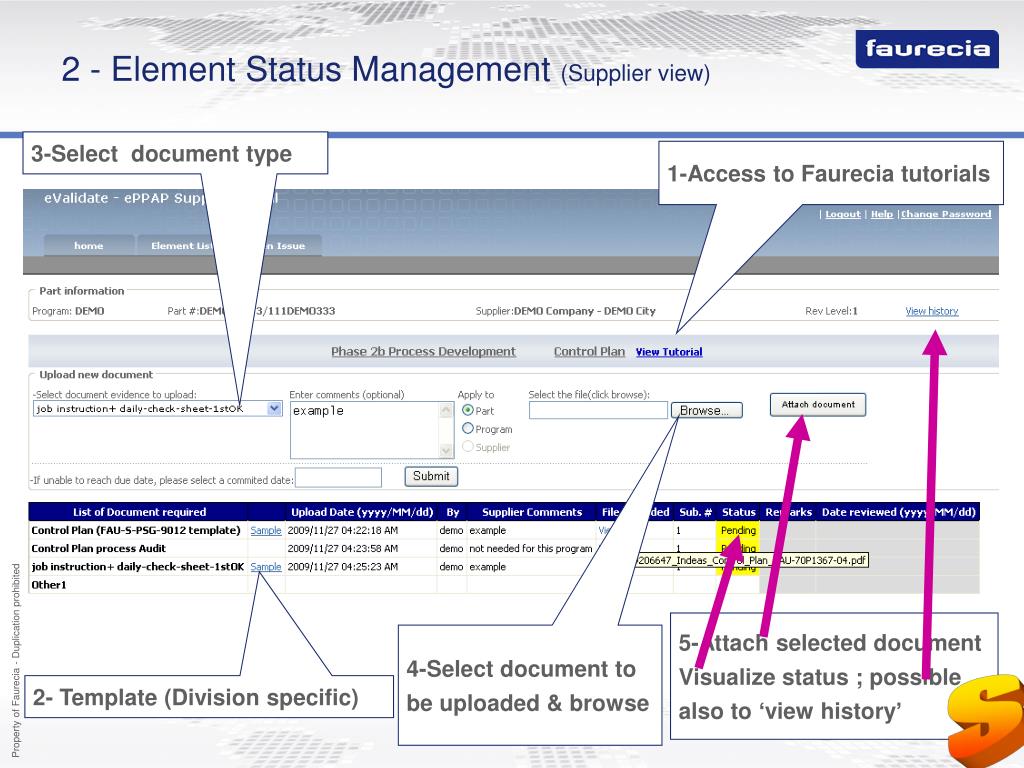
Task: Open the Help link
Action: [882, 214]
